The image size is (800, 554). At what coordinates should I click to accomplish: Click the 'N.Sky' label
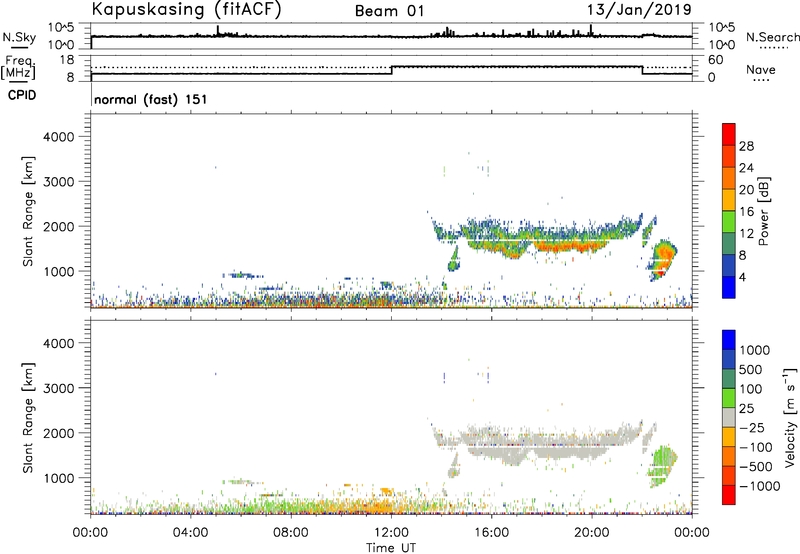(19, 37)
